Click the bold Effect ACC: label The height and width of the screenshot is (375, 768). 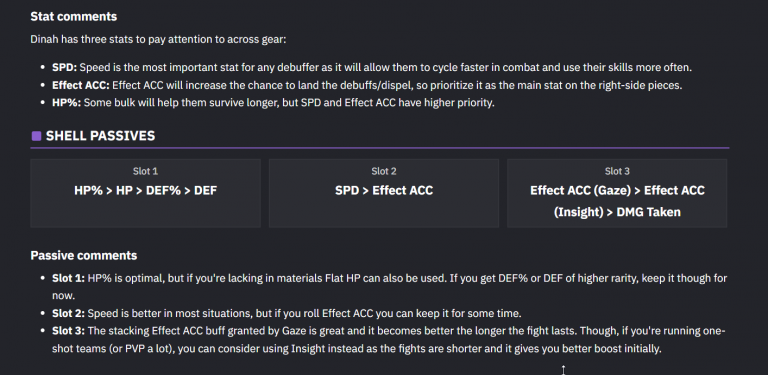[x=81, y=85]
